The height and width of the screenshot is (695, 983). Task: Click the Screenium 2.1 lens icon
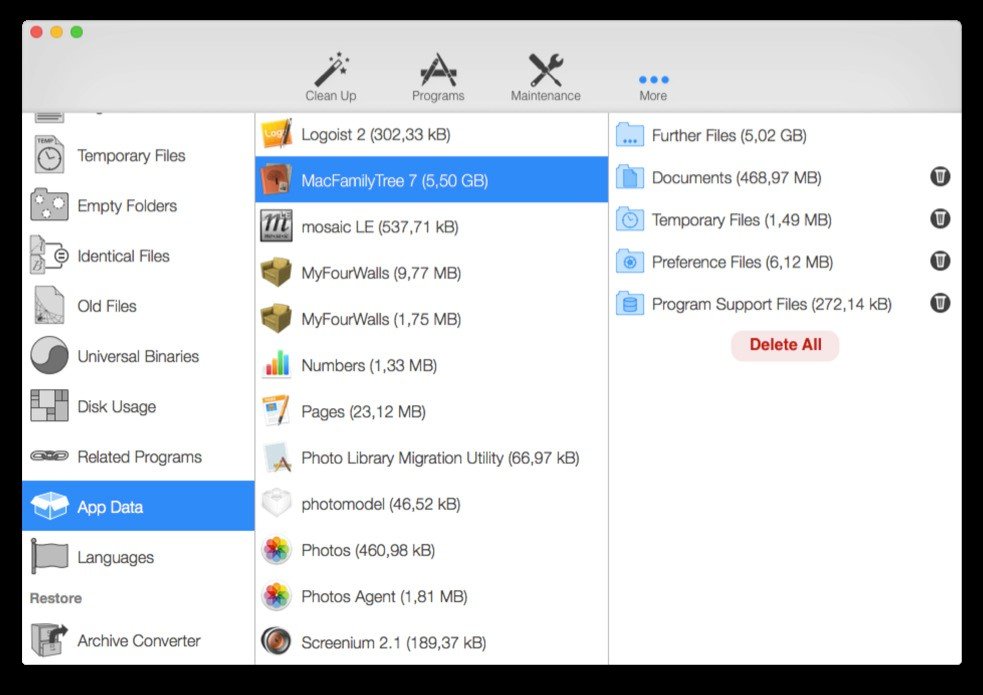click(x=276, y=642)
